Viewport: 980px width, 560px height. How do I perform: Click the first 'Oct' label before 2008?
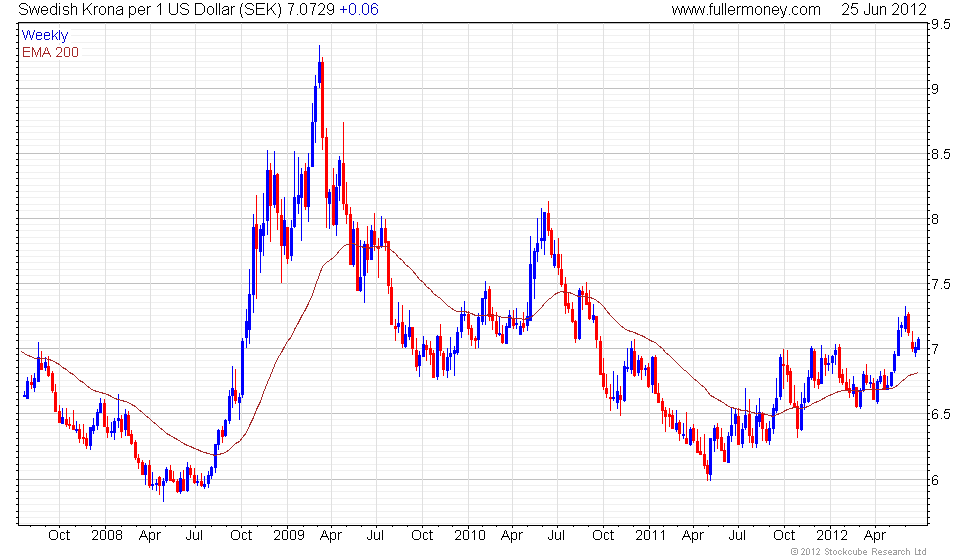click(59, 536)
